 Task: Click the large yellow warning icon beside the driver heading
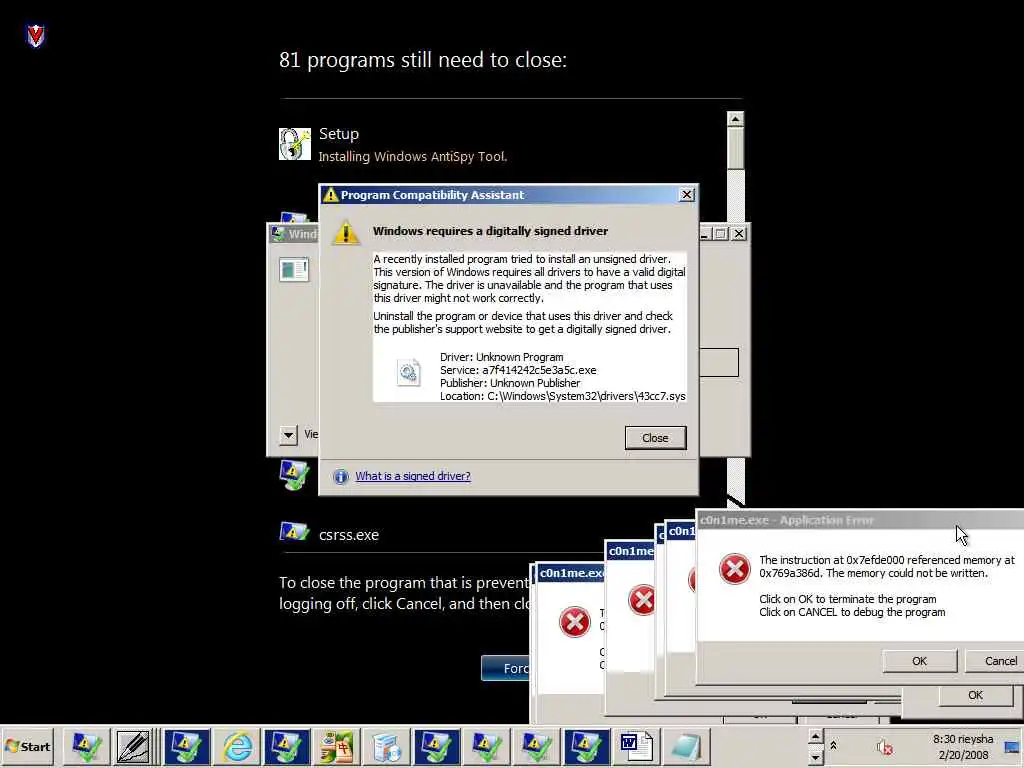click(345, 233)
